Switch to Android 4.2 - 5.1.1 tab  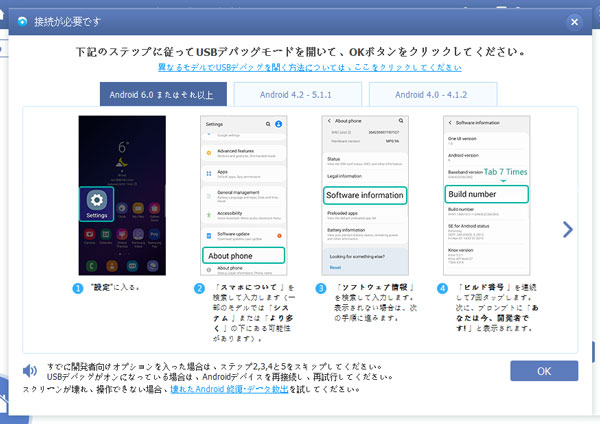pos(298,94)
